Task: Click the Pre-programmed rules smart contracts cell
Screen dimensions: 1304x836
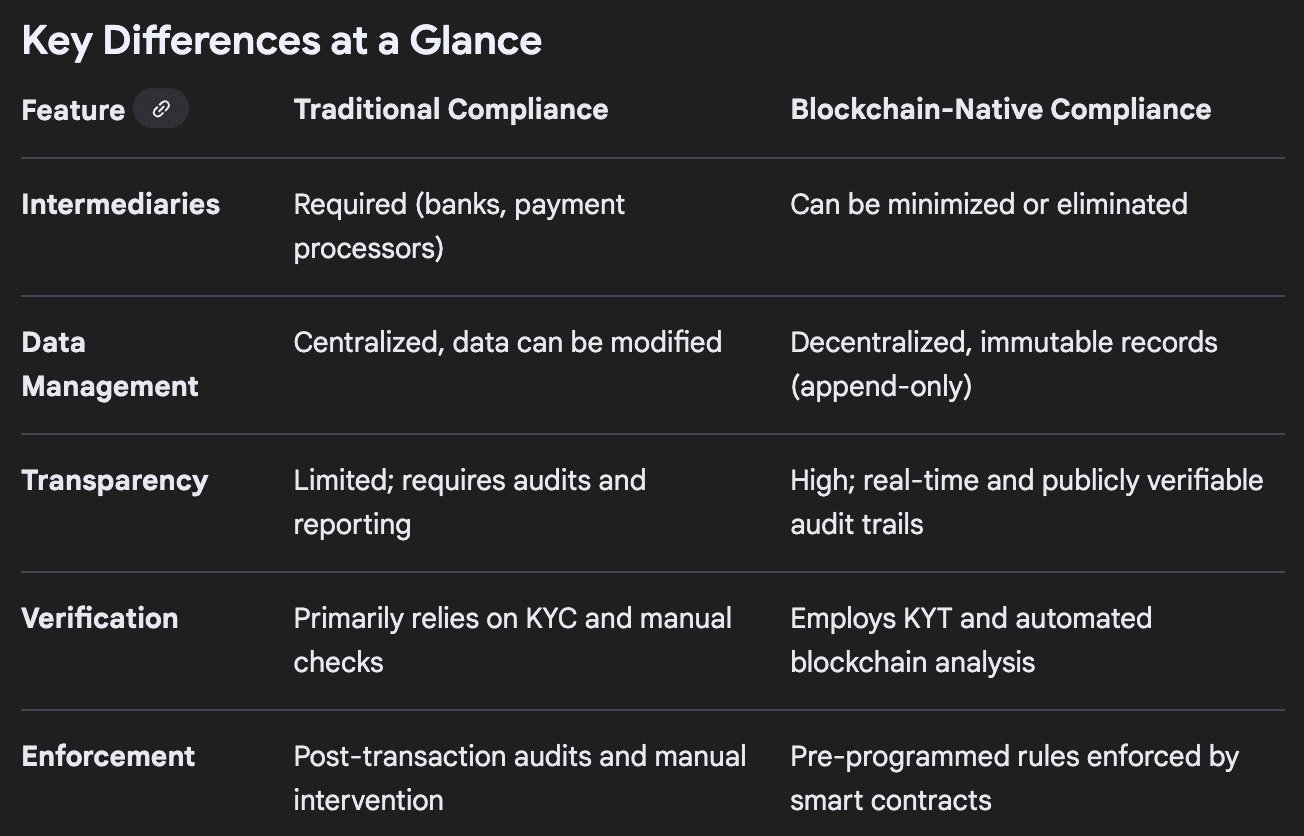Action: (1014, 778)
